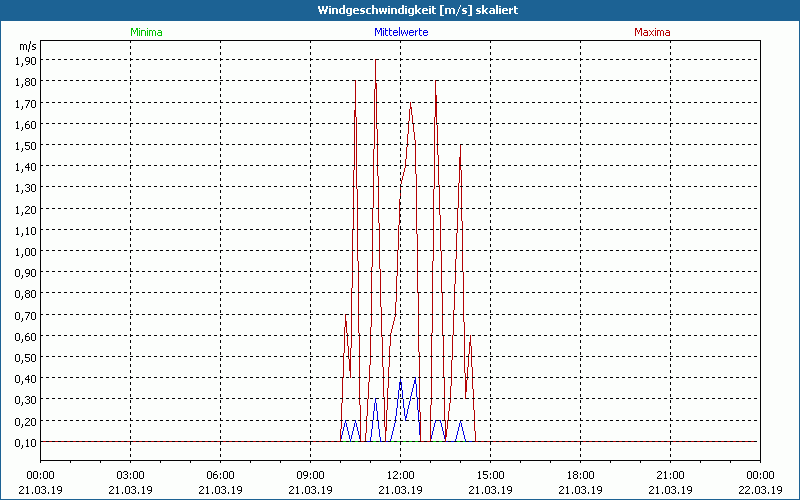Select the 1,50 y-axis value label
Screen dimensions: 800x500
tap(26, 145)
